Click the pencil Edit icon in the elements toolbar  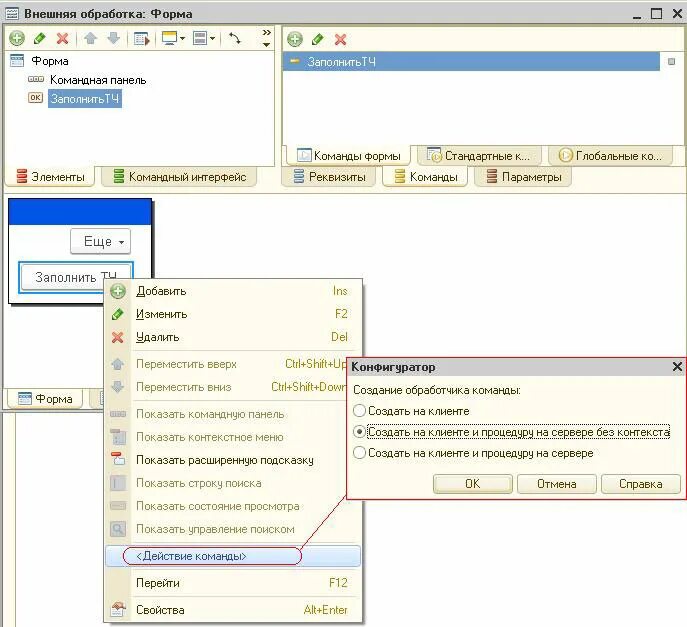click(x=39, y=39)
